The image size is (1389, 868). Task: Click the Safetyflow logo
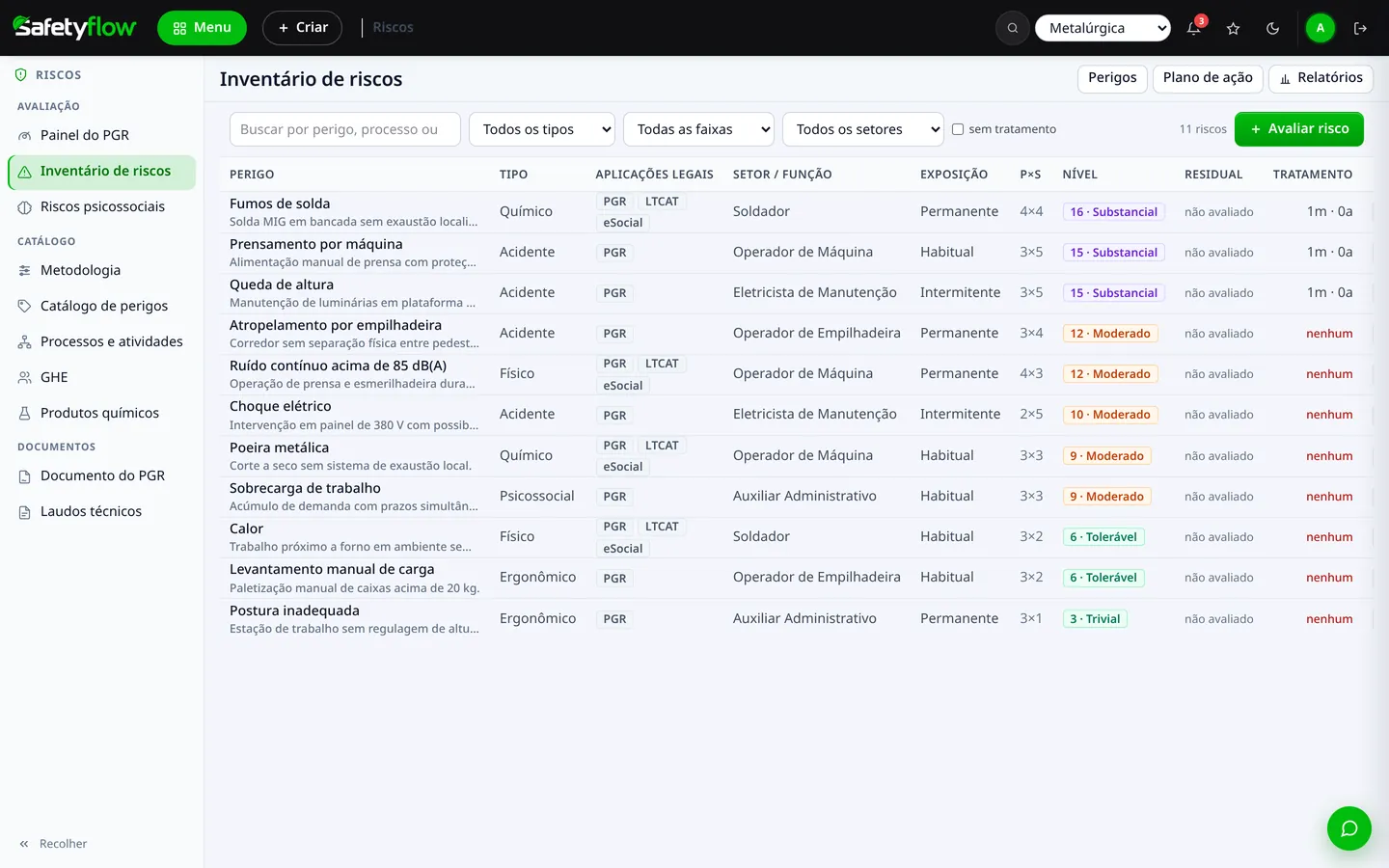click(x=74, y=27)
